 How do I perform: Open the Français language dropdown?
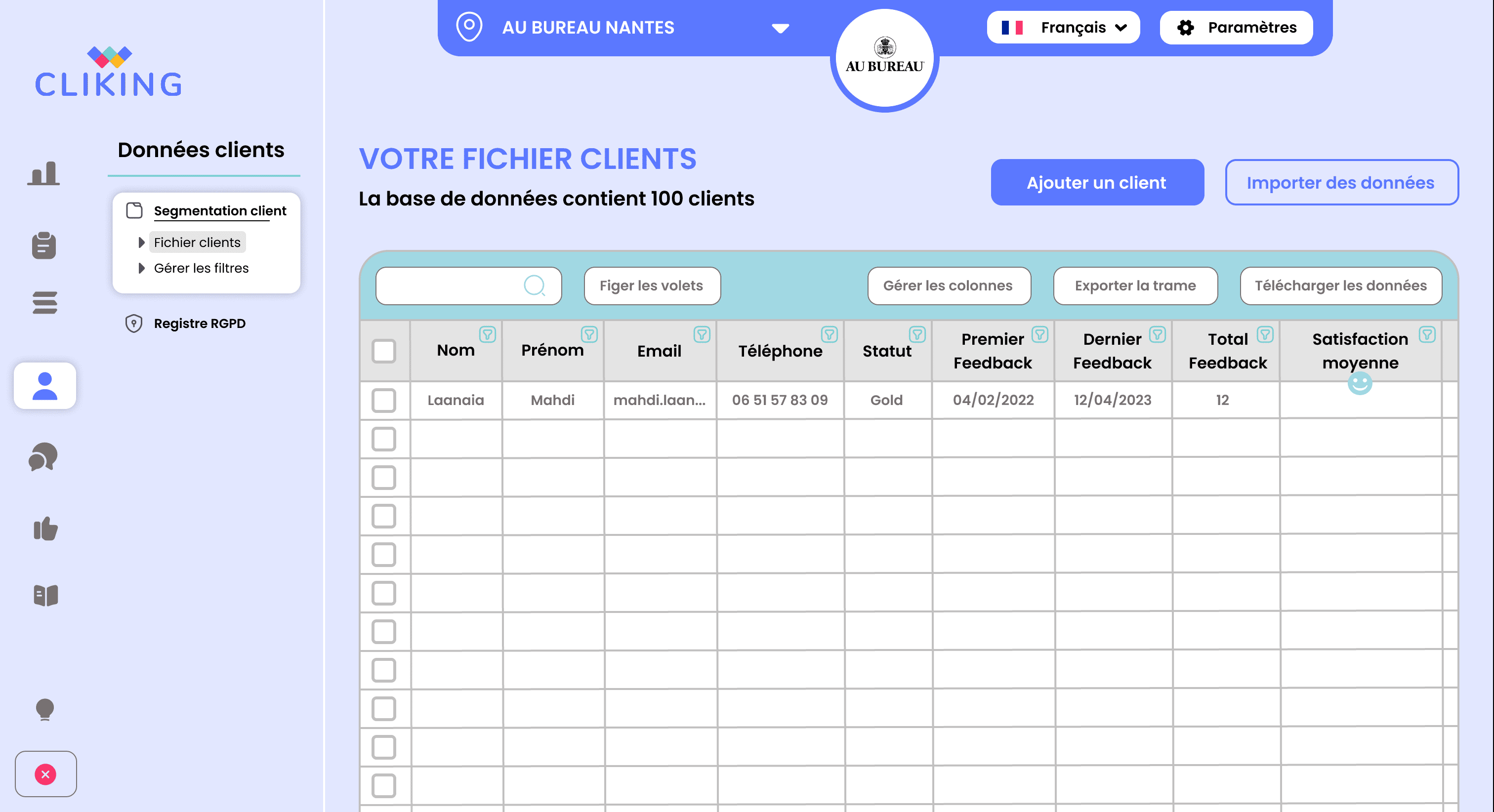(1063, 27)
